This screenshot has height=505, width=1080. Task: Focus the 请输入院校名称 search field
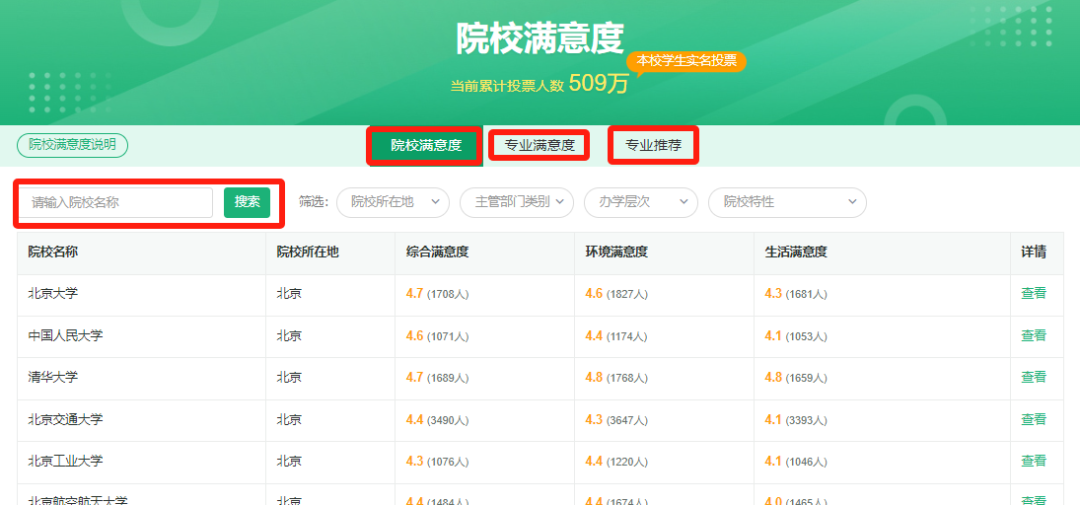pos(116,203)
